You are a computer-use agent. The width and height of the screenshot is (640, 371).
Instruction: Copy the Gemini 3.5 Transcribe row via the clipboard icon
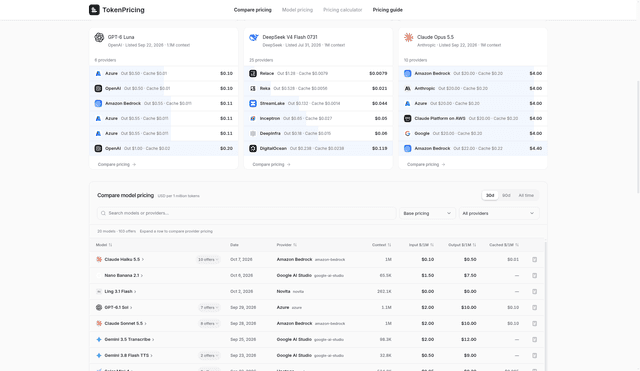[x=535, y=340]
